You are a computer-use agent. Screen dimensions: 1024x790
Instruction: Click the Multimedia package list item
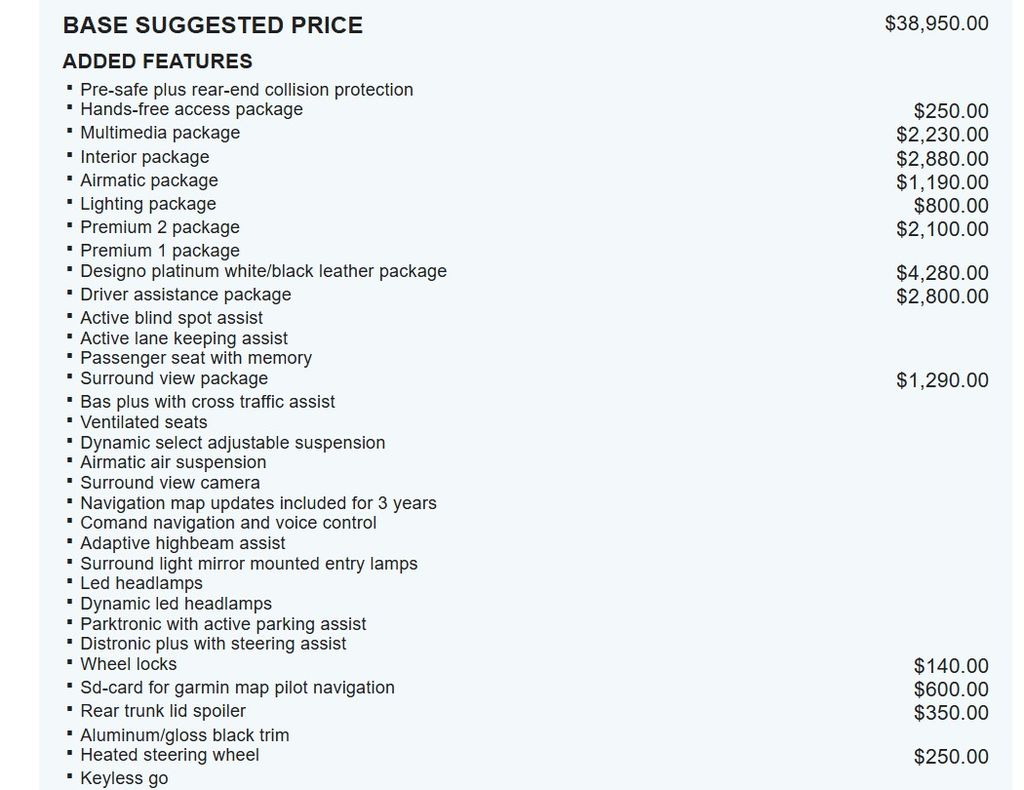coord(160,133)
